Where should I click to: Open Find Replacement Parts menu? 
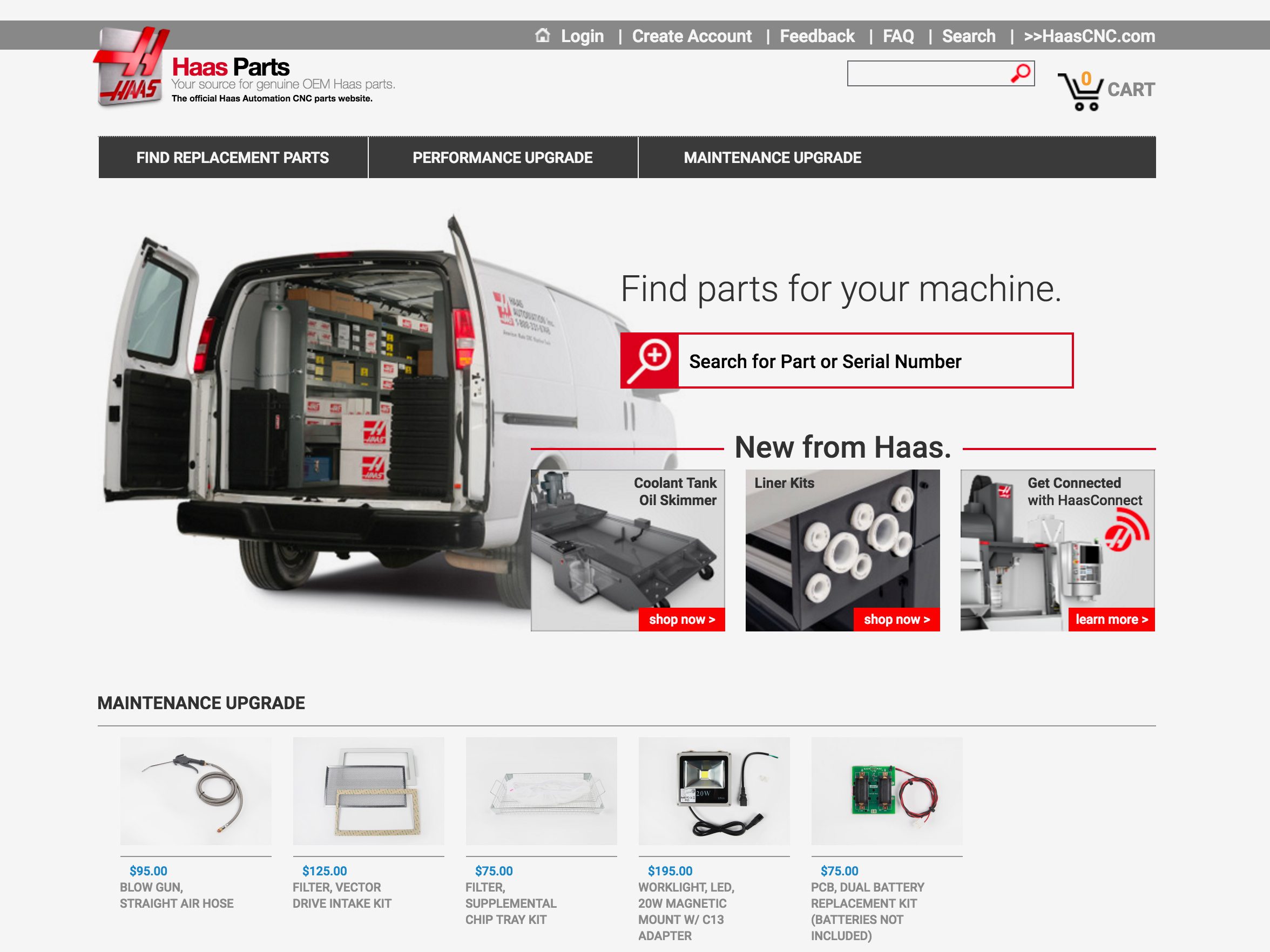point(233,158)
